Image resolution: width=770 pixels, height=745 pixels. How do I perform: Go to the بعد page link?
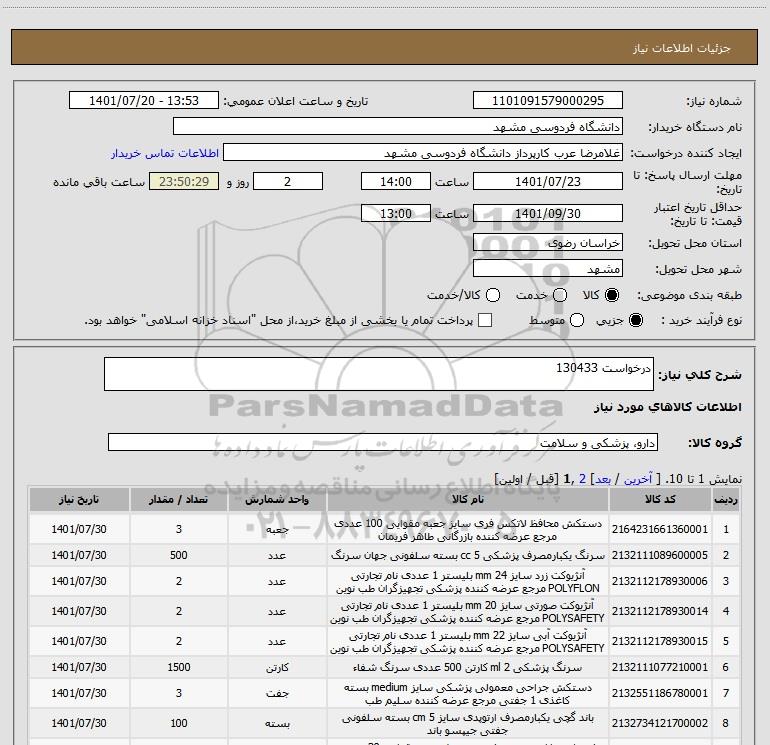[x=603, y=479]
